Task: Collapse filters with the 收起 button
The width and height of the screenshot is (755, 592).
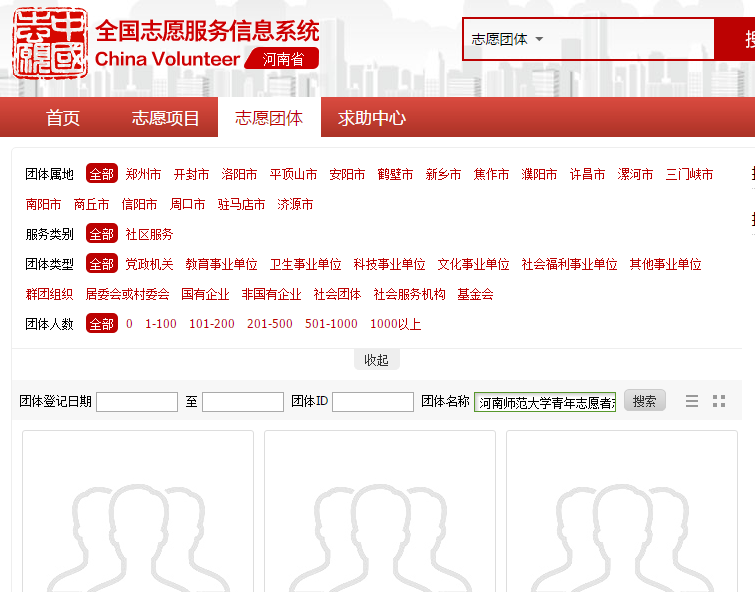Action: (376, 360)
